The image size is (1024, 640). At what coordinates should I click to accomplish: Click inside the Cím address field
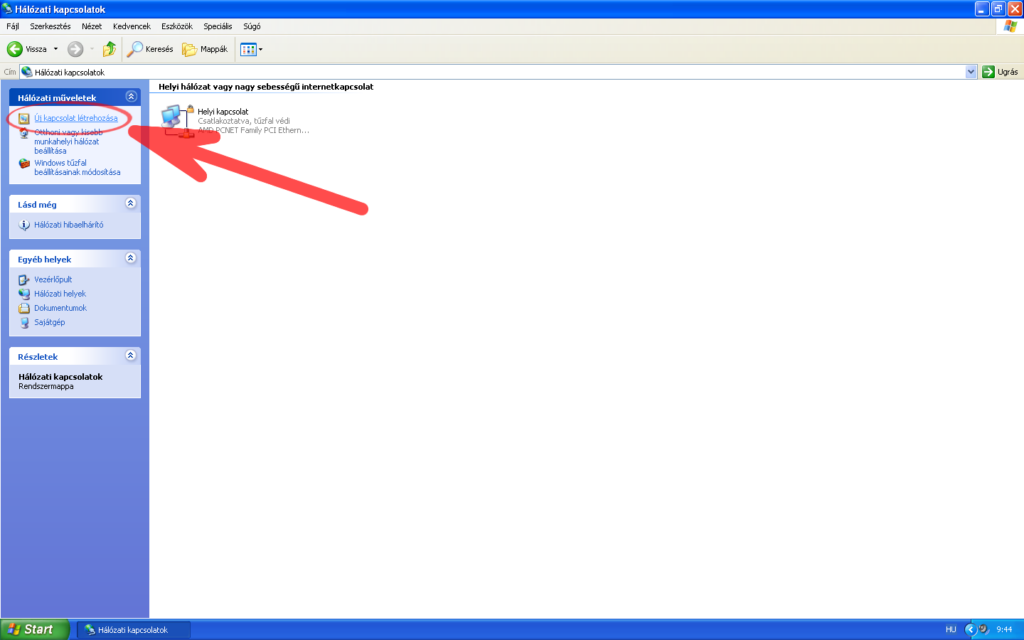coord(500,72)
